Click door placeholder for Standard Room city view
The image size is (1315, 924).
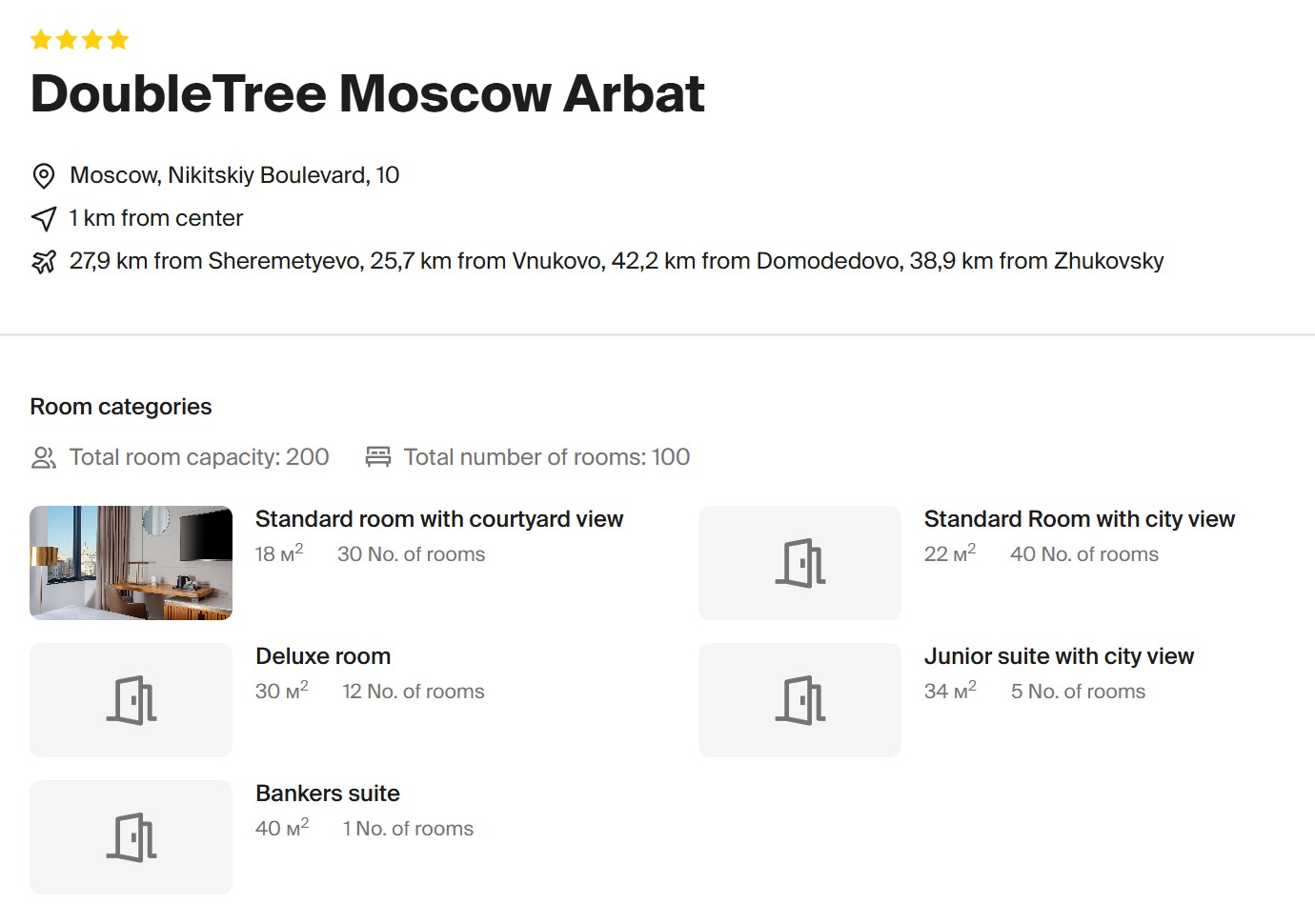799,563
